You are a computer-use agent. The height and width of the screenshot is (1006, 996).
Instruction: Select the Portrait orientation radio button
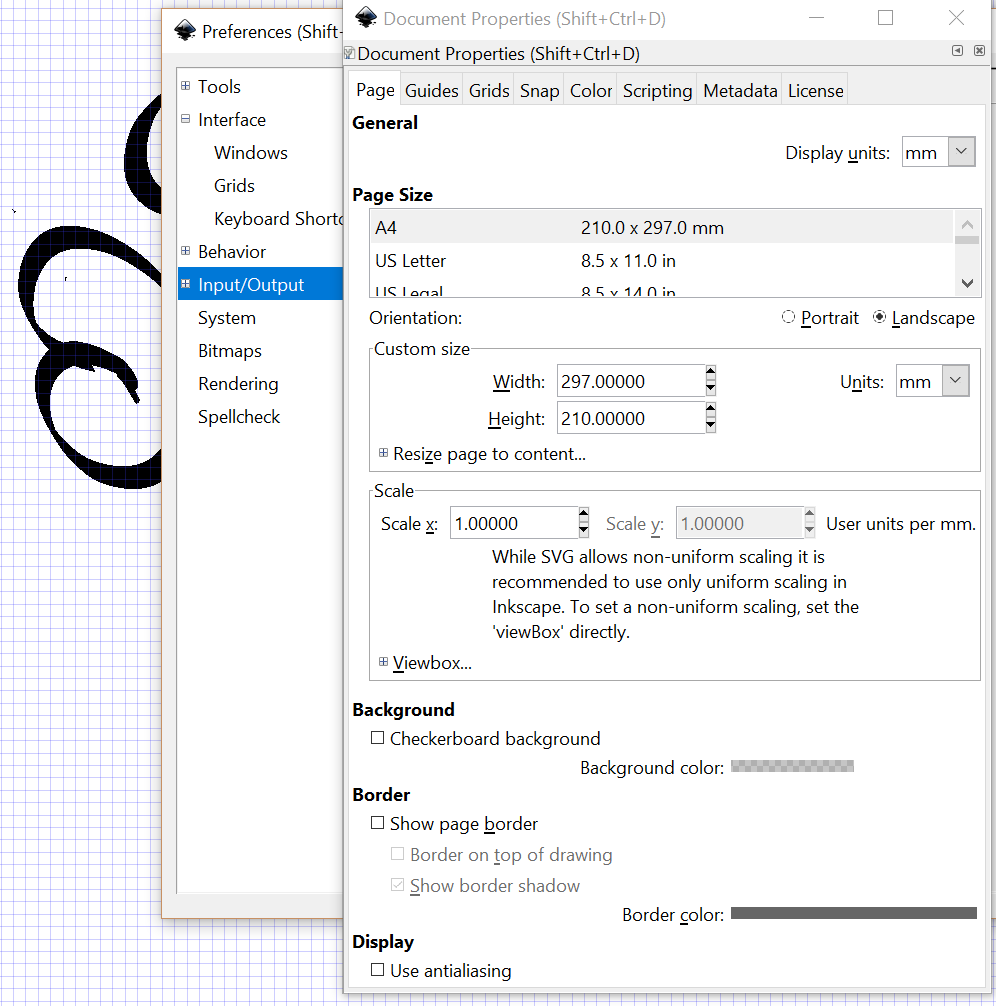tap(788, 317)
